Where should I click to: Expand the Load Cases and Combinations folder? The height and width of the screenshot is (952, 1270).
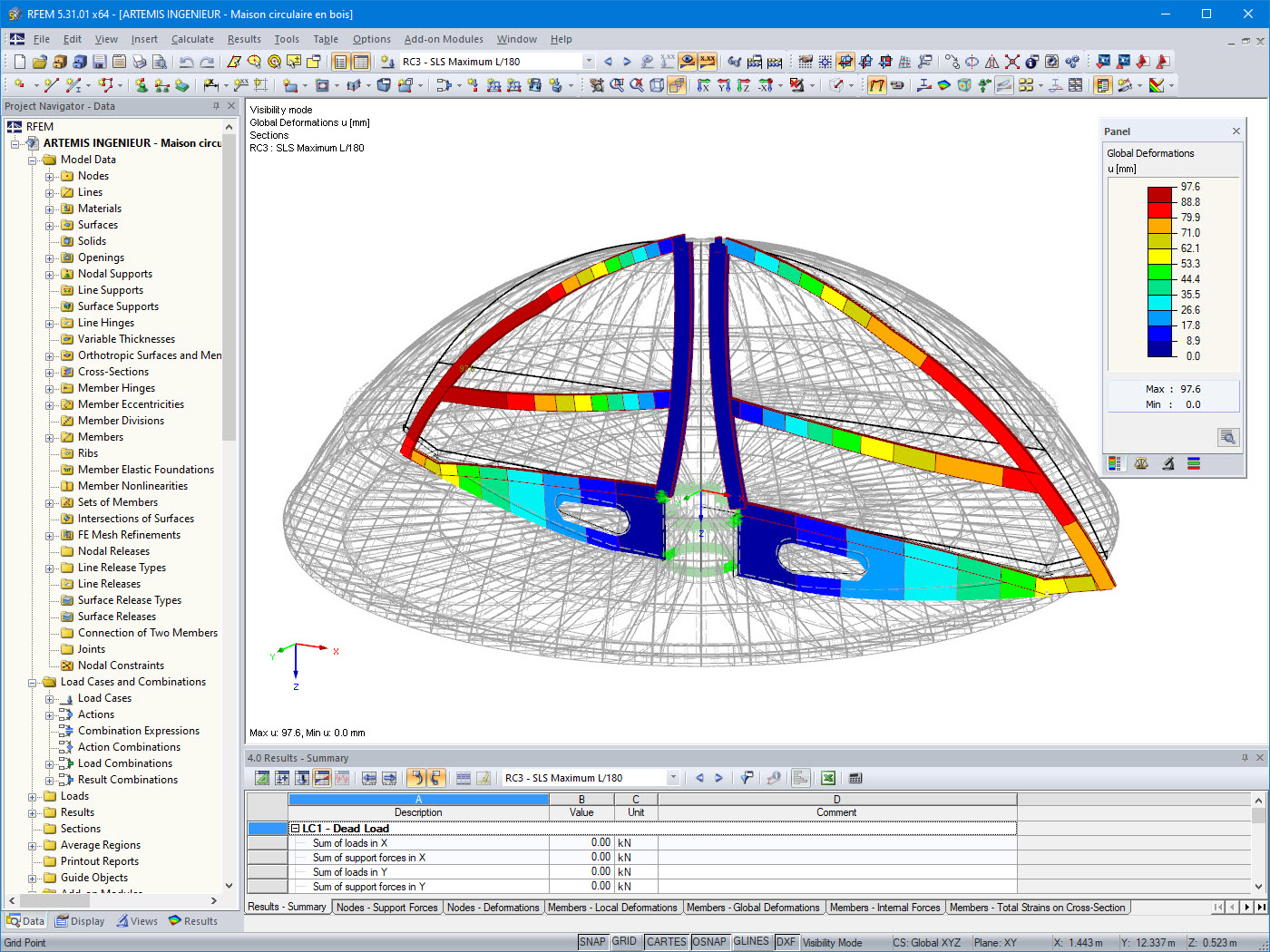click(33, 681)
